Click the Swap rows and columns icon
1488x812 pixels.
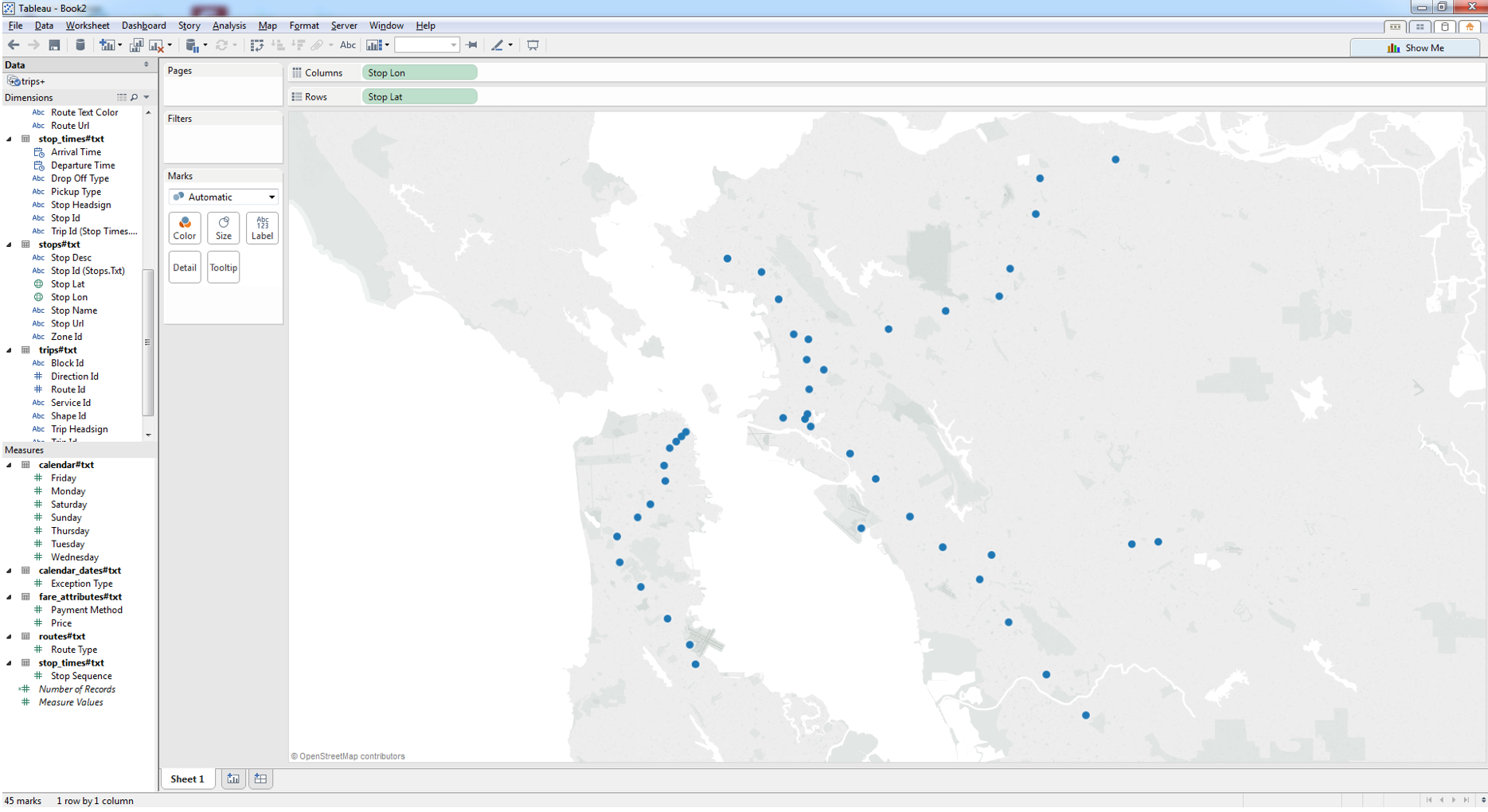[256, 45]
